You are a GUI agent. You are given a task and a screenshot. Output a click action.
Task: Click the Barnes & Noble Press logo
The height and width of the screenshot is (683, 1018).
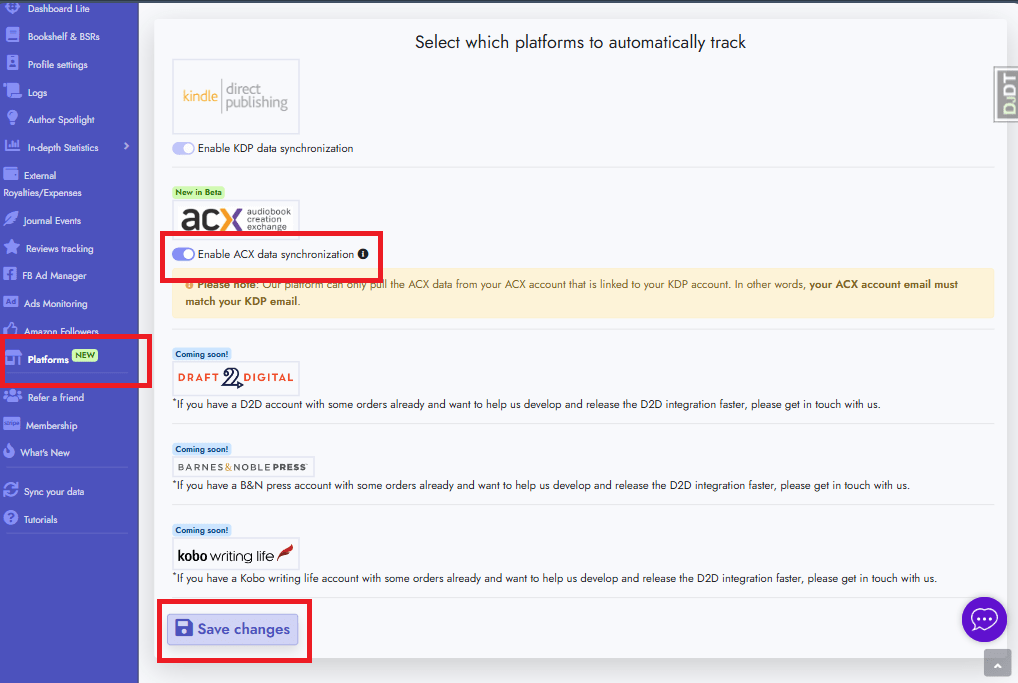coord(243,467)
